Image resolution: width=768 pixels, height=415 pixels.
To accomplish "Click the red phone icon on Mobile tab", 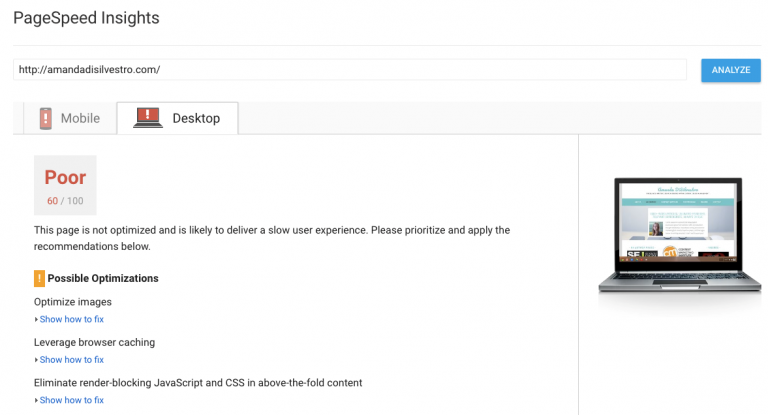I will tap(45, 118).
